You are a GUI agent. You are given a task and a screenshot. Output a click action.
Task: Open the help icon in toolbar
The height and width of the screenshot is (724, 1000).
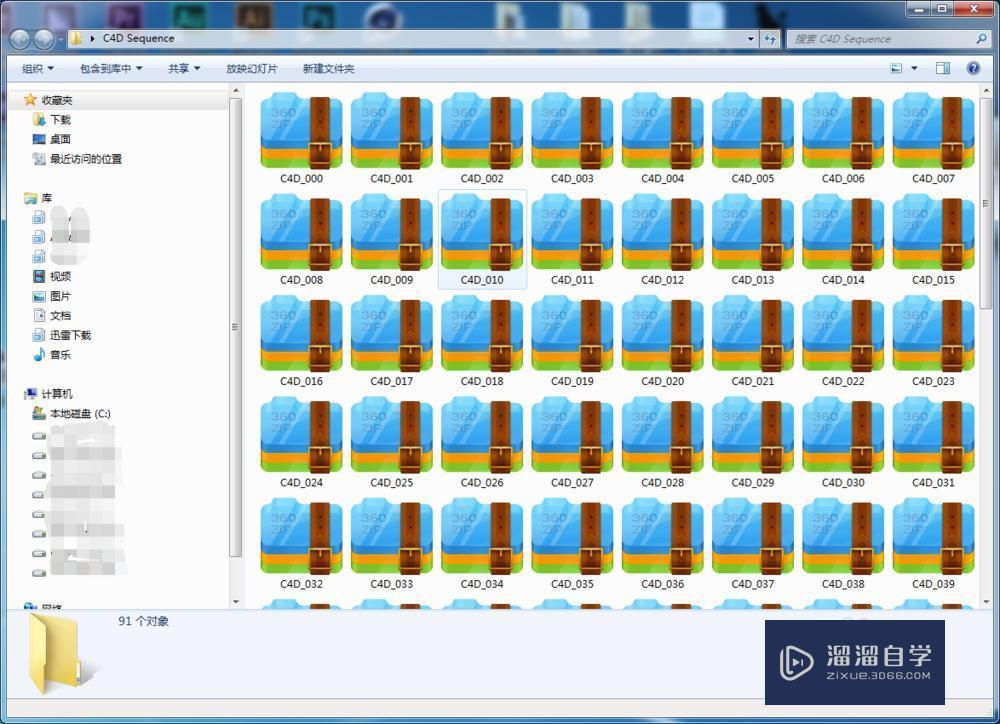point(973,68)
